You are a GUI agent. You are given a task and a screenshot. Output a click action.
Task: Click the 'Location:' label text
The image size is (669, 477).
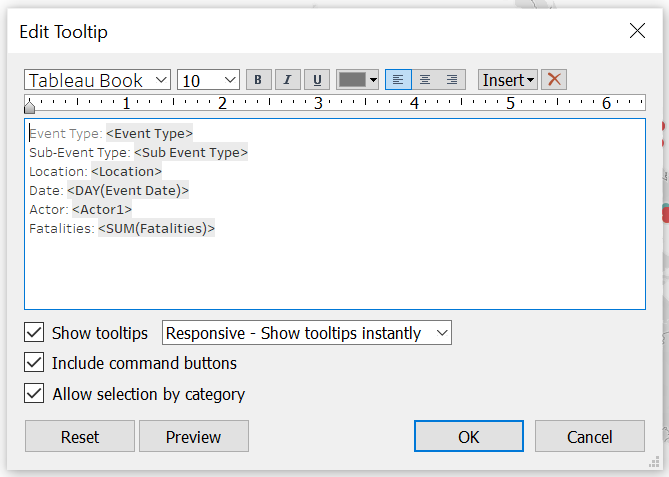coord(58,172)
